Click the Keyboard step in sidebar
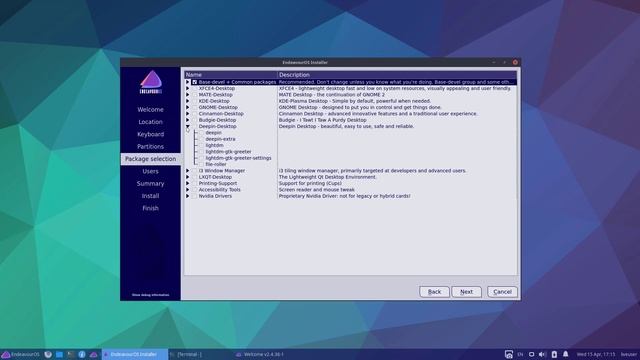Viewport: 640px width, 360px height. [150, 134]
